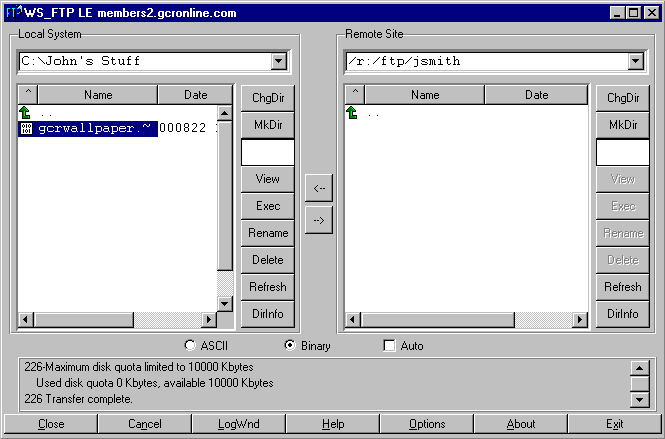
Task: Click local horizontal scrollbar thumb
Action: point(84,319)
